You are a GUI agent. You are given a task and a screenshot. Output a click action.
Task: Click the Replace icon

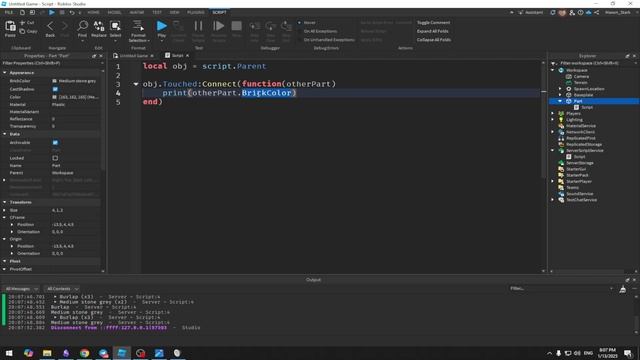99,26
